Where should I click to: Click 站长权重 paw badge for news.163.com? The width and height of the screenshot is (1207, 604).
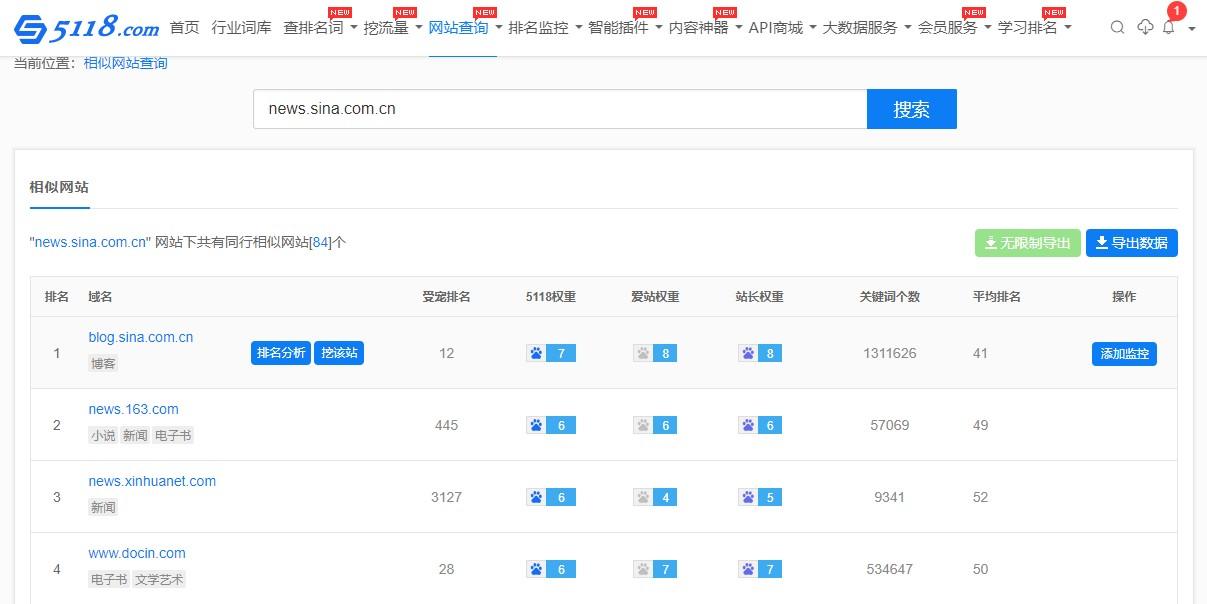tap(760, 425)
